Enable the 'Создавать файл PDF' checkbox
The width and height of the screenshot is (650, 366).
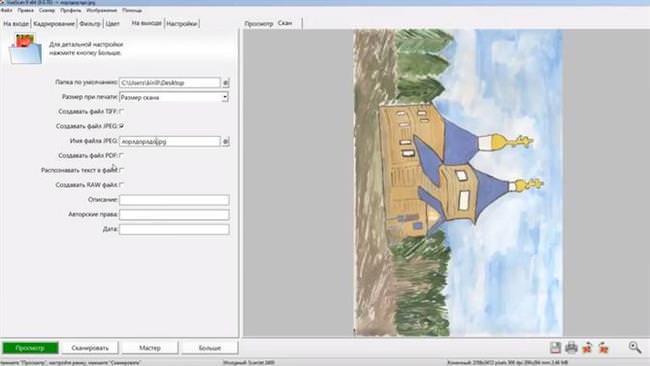click(x=121, y=155)
